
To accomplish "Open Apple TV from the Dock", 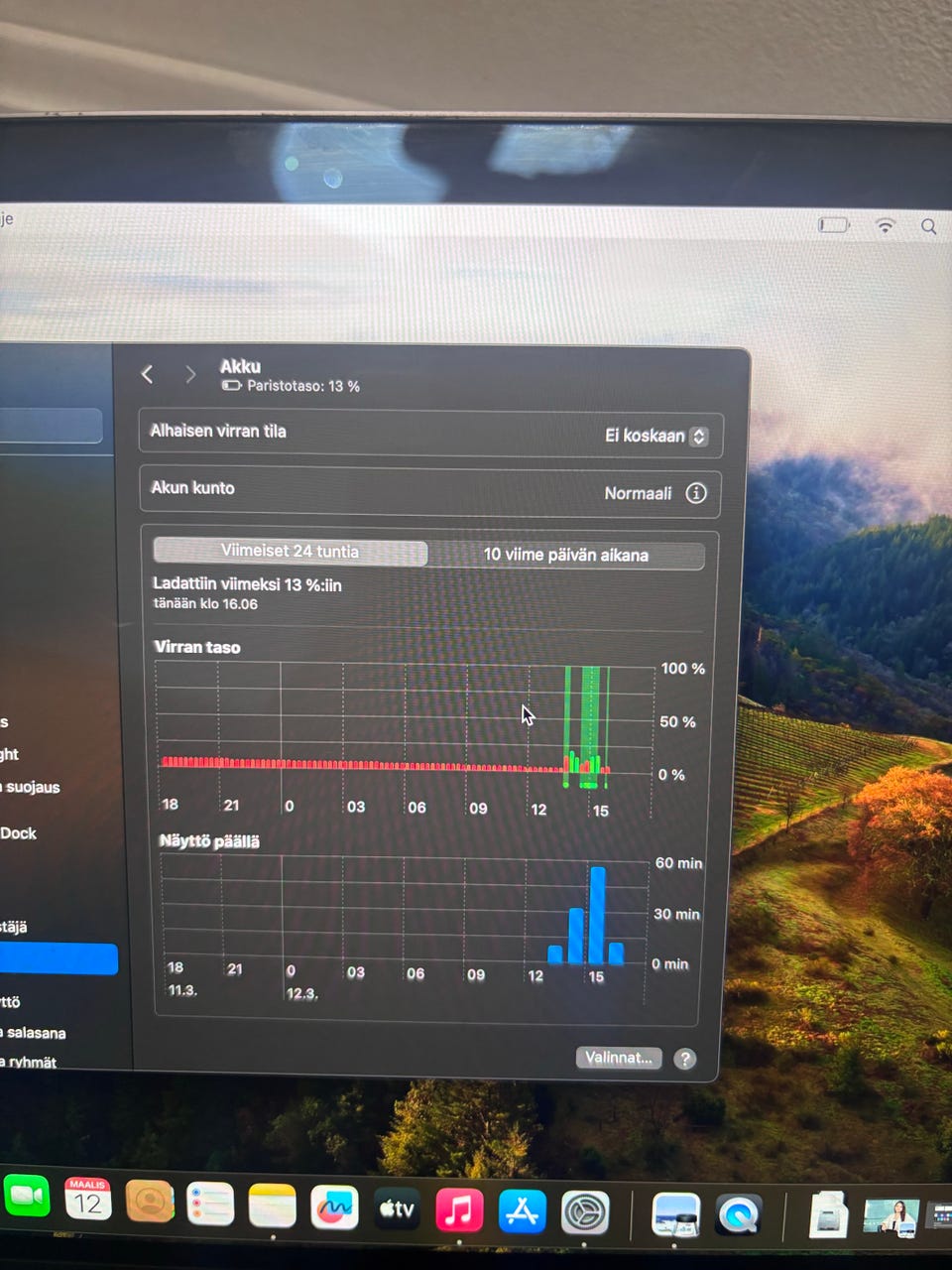I will tap(397, 1209).
